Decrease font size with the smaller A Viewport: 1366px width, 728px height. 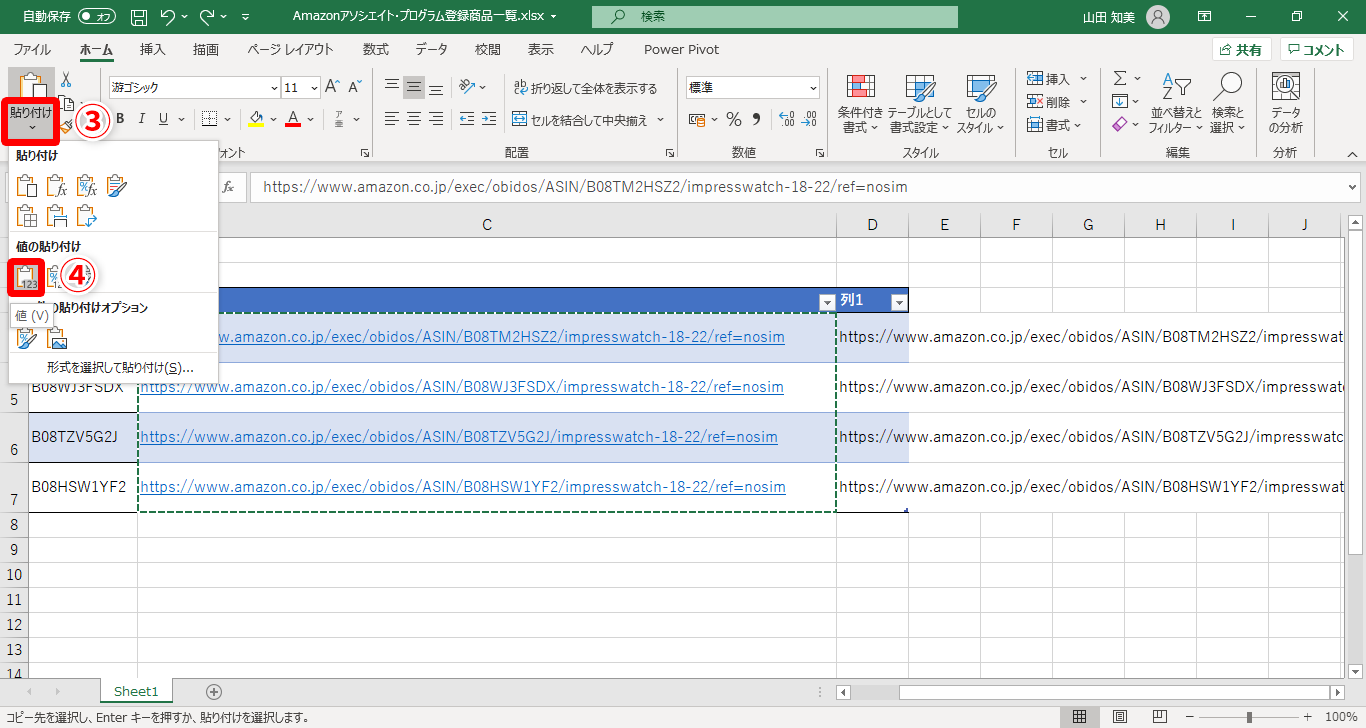point(354,87)
